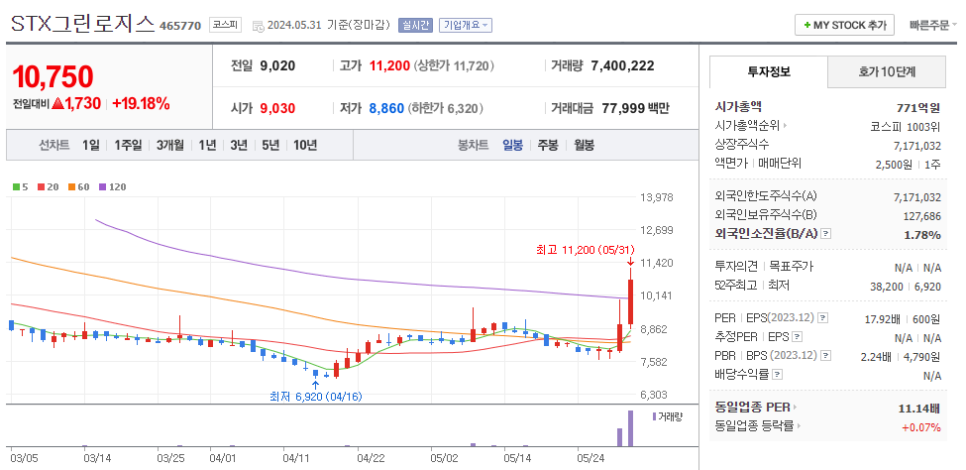The width and height of the screenshot is (966, 470).
Task: Click the 코스피 market badge
Action: (x=225, y=25)
